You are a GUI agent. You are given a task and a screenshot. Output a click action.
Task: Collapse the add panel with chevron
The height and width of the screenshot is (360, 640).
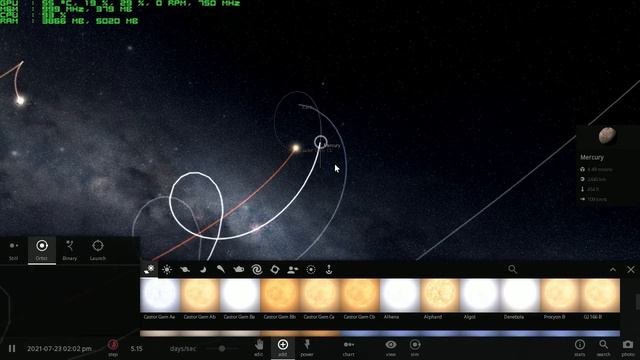tap(613, 269)
